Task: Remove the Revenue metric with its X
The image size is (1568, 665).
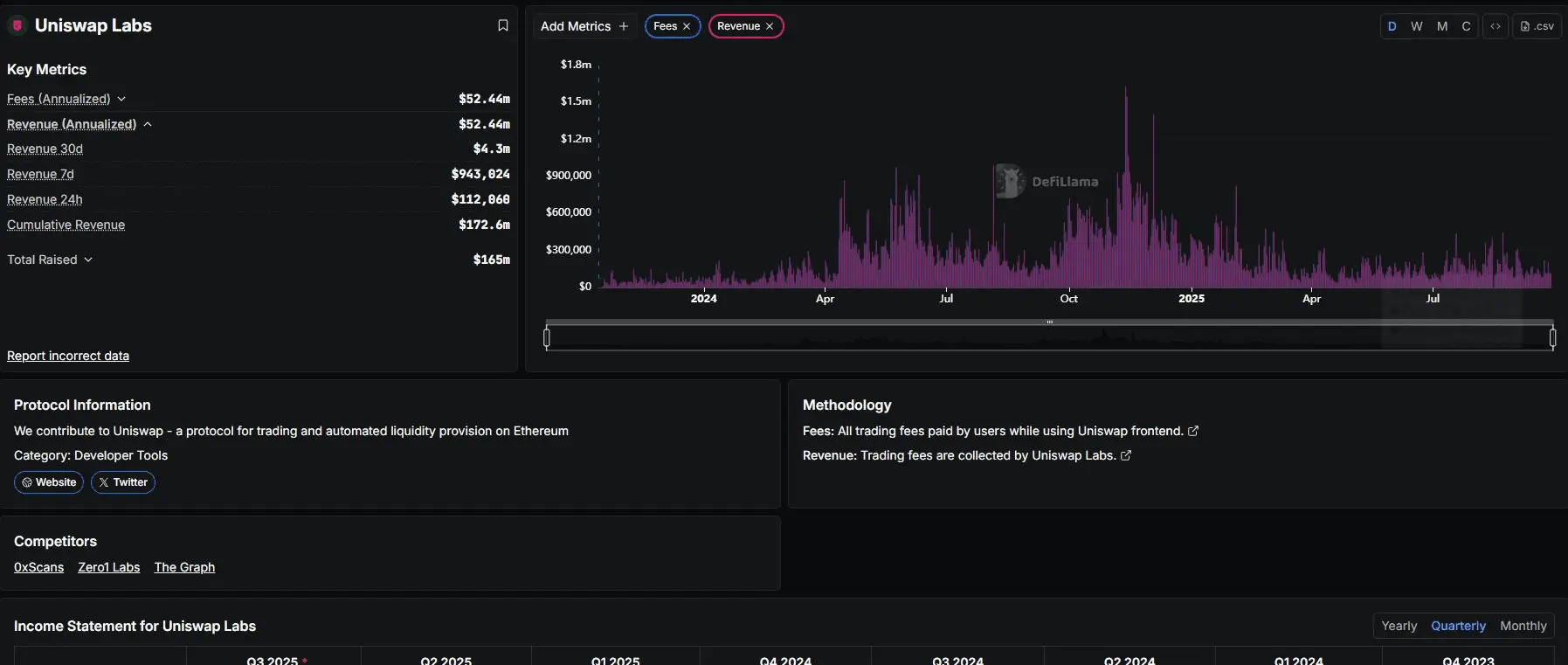Action: tap(770, 26)
